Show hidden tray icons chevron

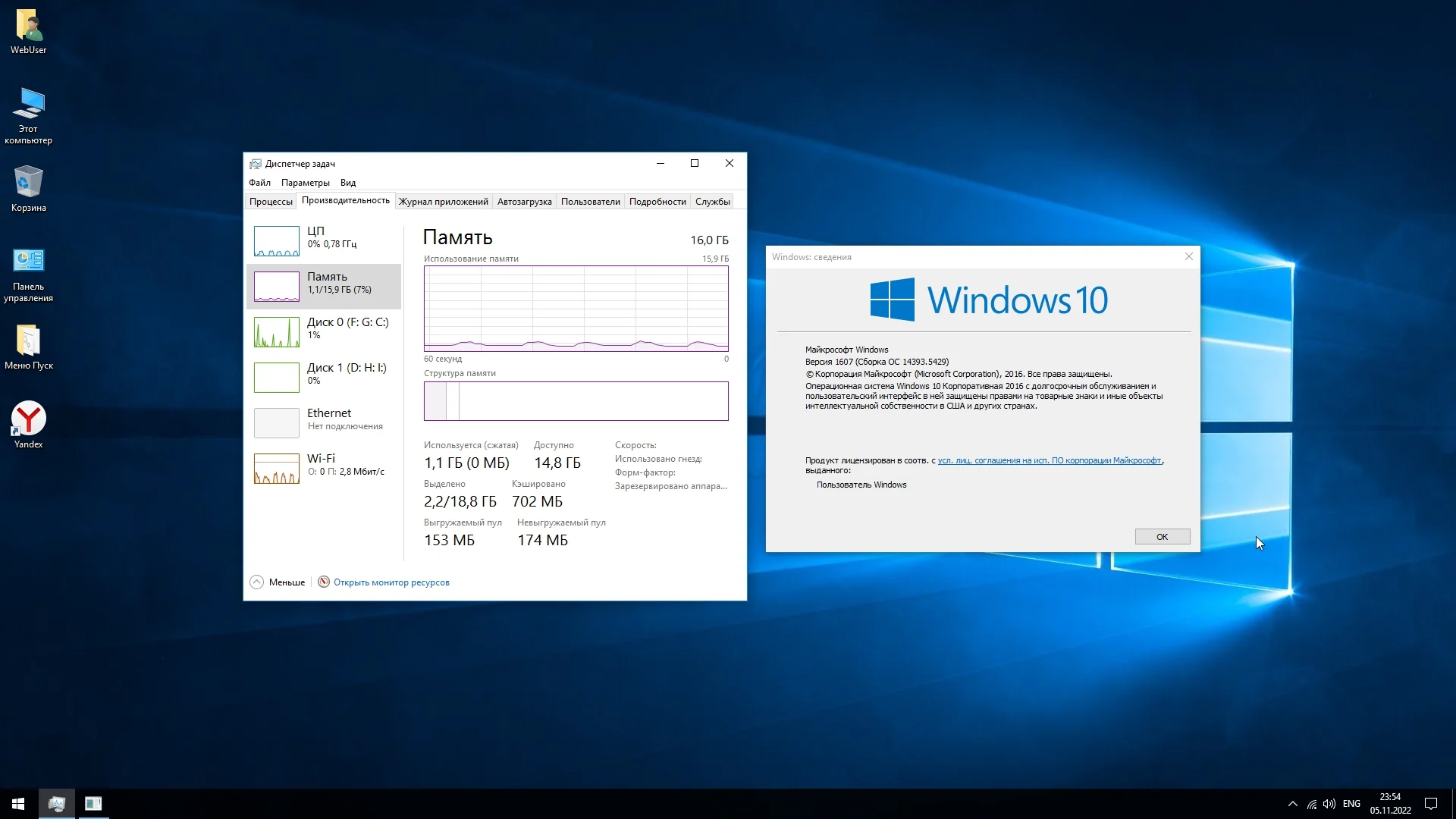tap(1292, 804)
